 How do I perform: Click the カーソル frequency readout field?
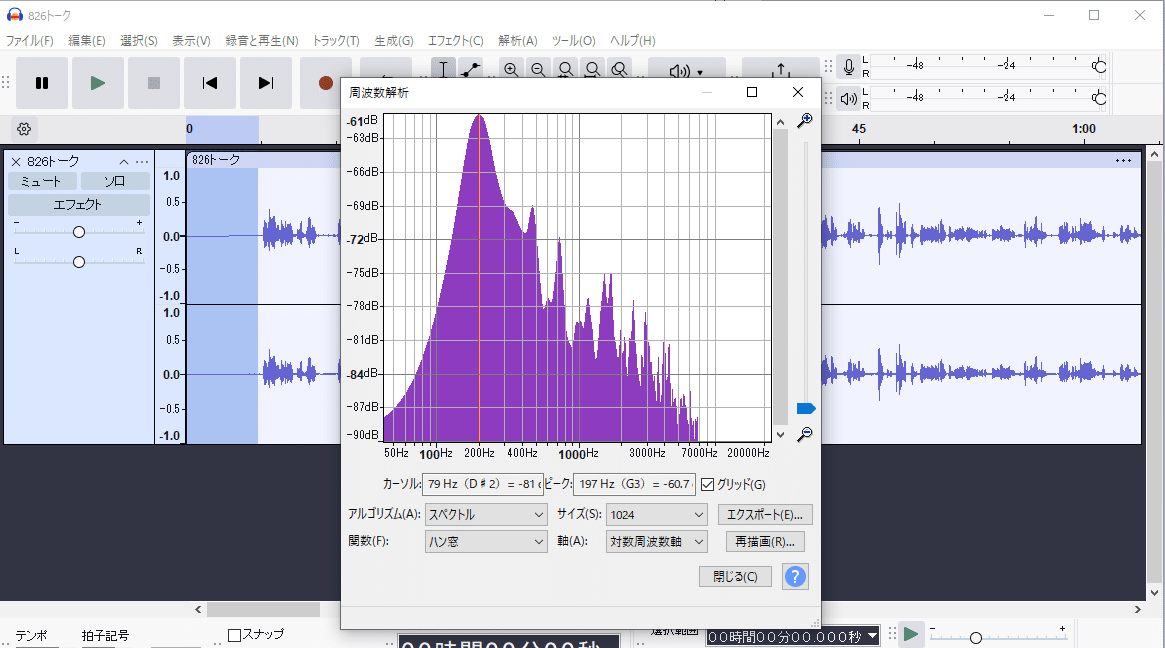point(483,485)
